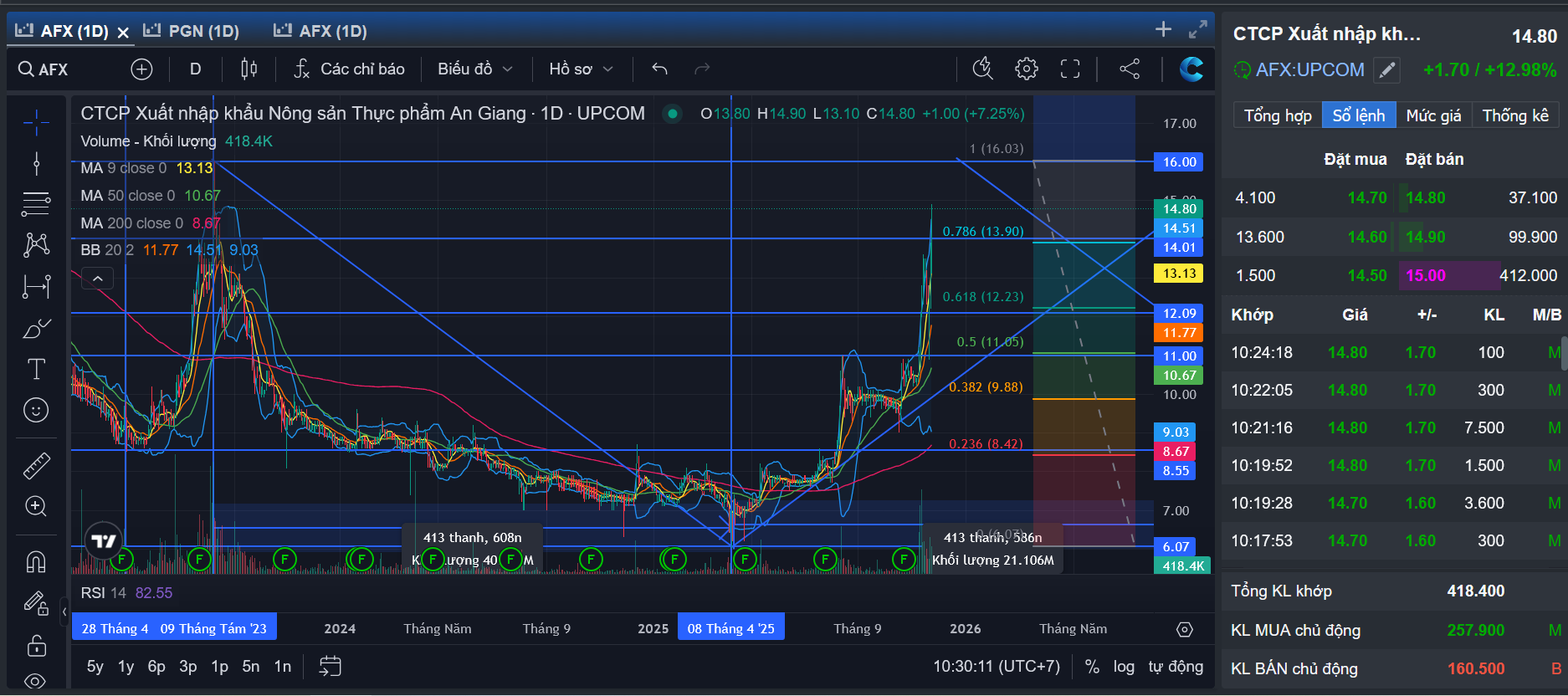
Task: Toggle lock all drawings
Action: [36, 645]
